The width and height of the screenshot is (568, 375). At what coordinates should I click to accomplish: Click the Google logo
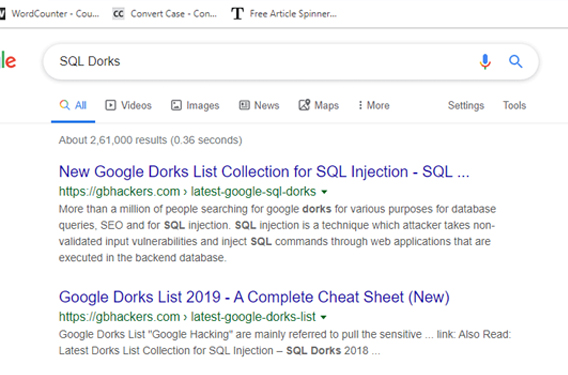(8, 61)
